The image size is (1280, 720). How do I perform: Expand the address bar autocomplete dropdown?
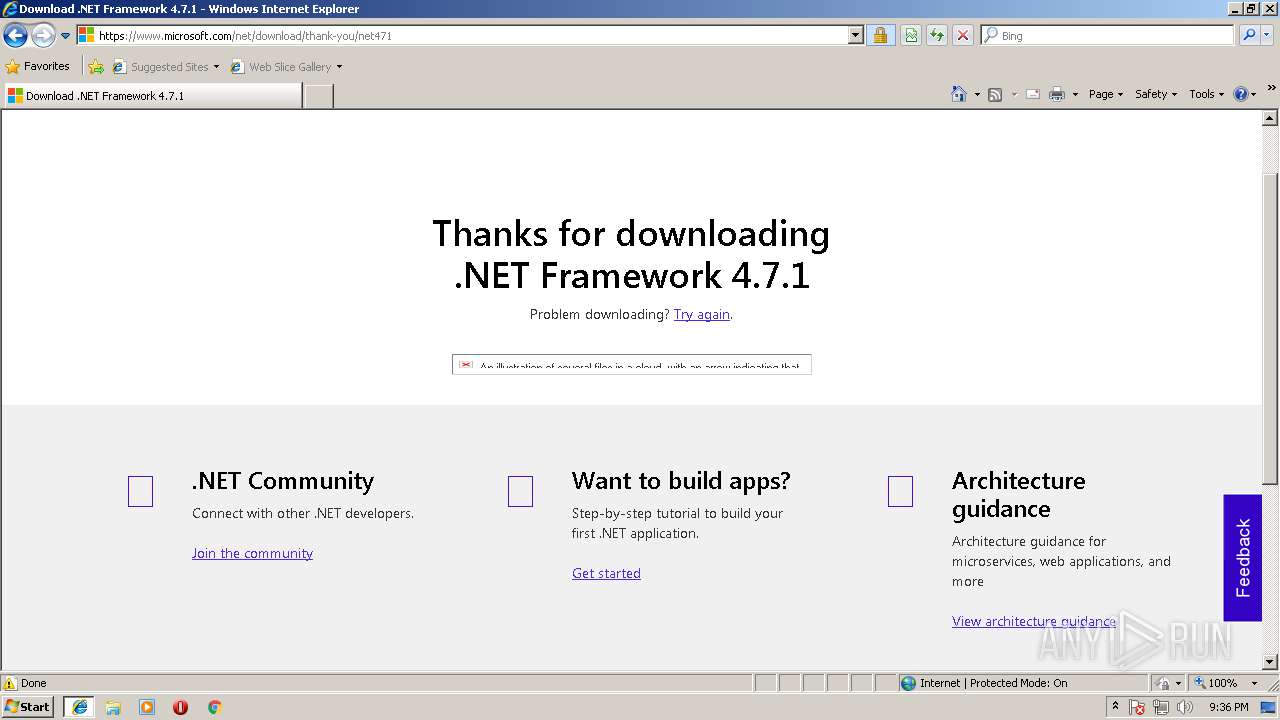[x=856, y=35]
